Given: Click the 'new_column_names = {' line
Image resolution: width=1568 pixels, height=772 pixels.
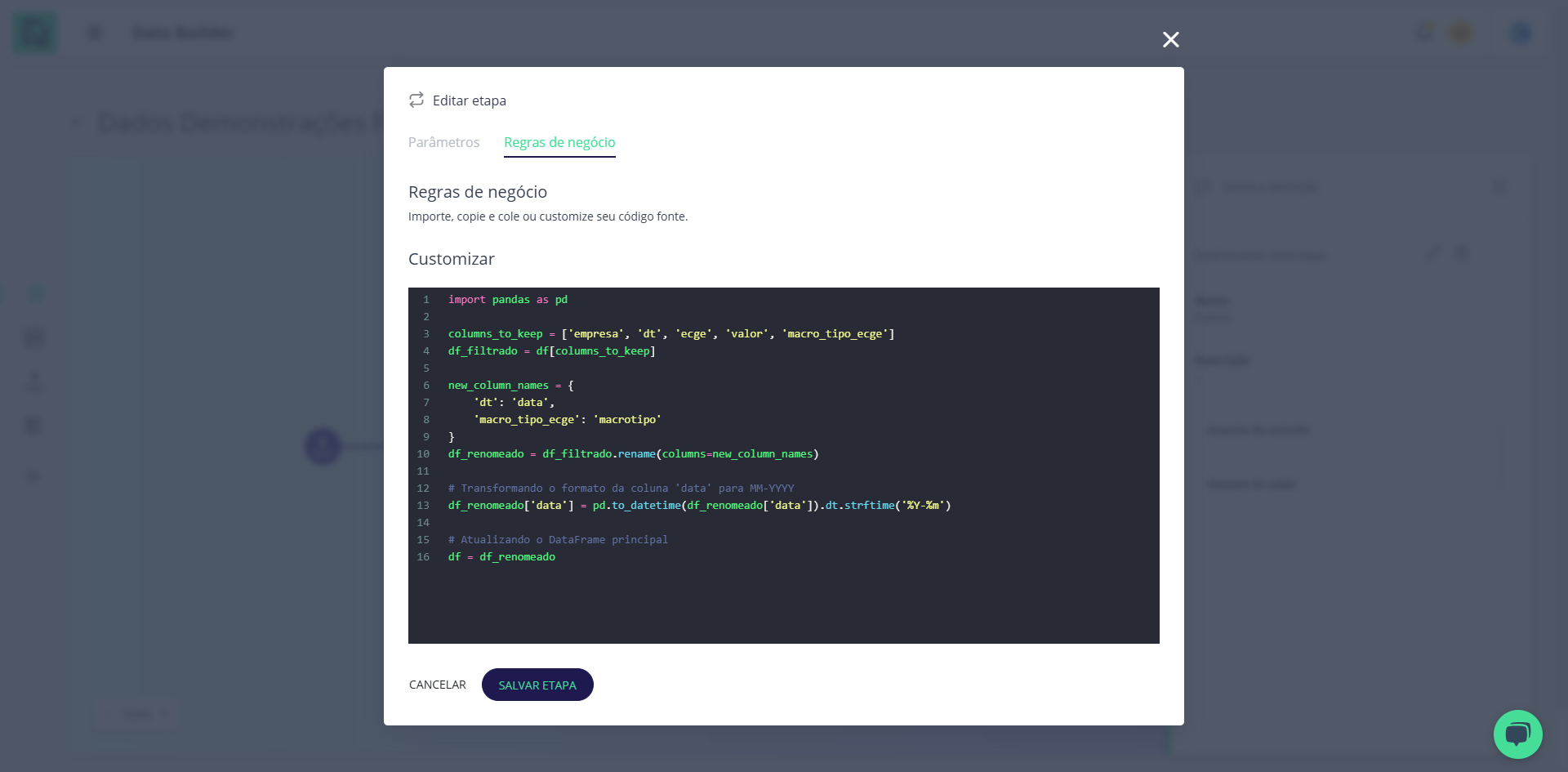Looking at the screenshot, I should pos(511,386).
